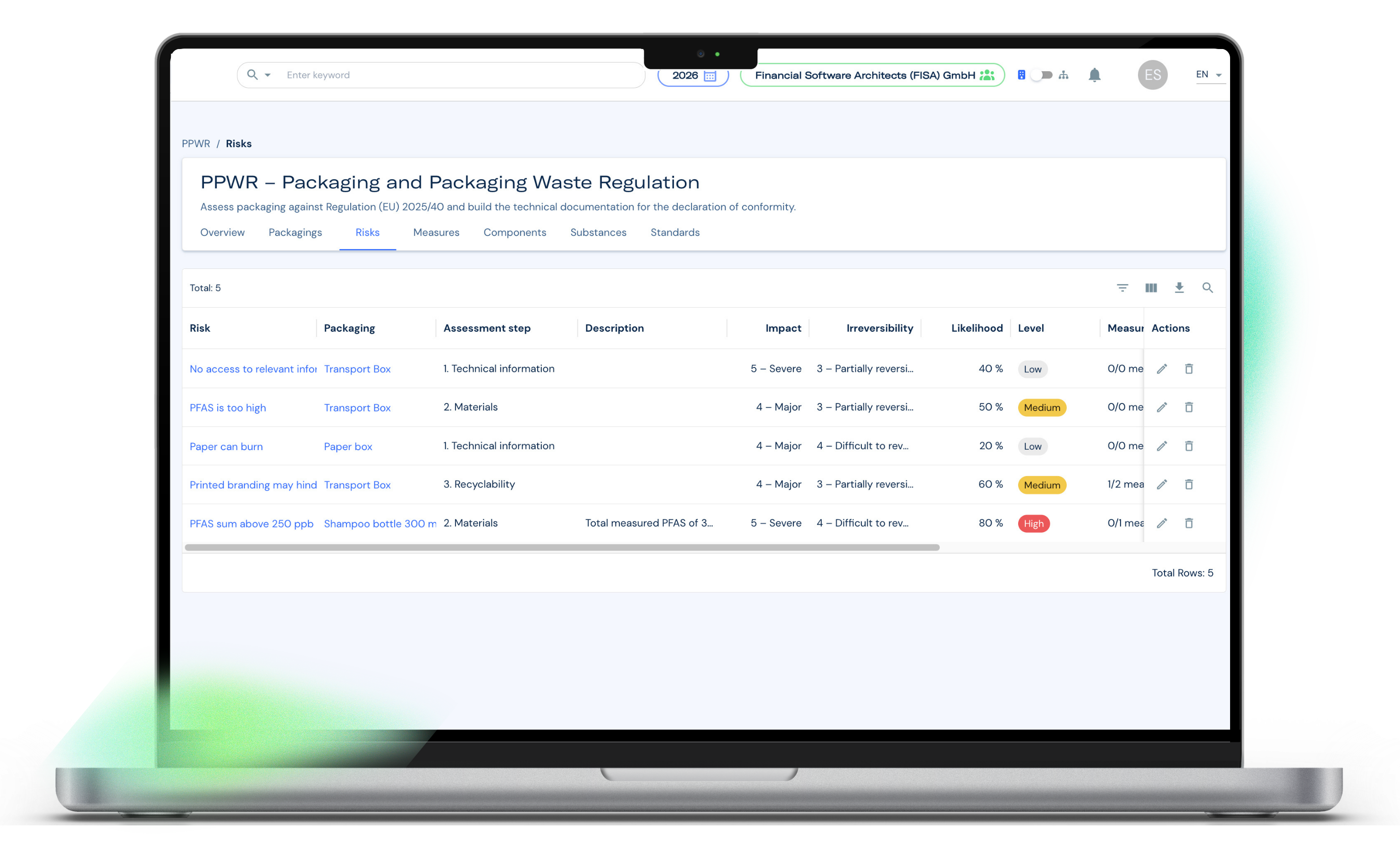Open the Financial Software Architects (FISA) GmbH selector
This screenshot has width=1400, height=854.
click(872, 75)
